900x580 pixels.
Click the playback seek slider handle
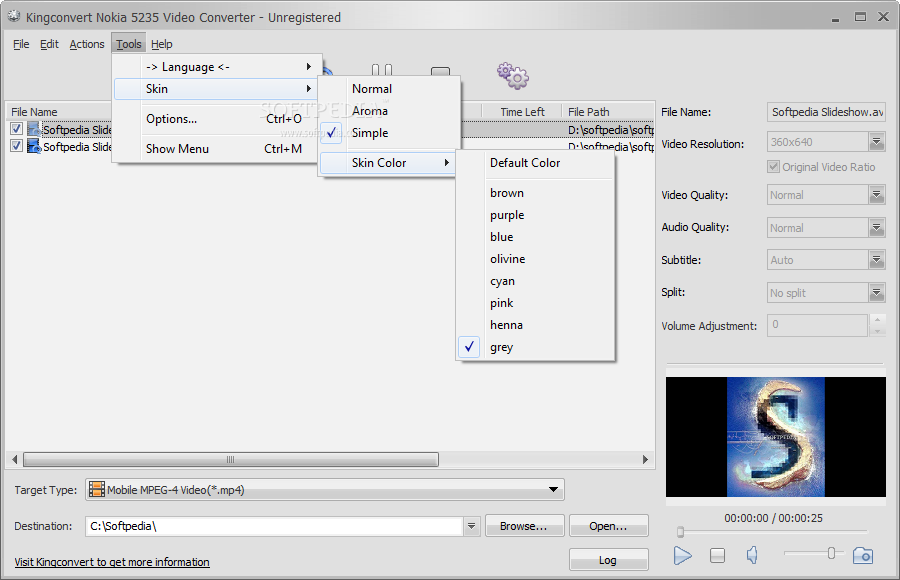point(680,532)
